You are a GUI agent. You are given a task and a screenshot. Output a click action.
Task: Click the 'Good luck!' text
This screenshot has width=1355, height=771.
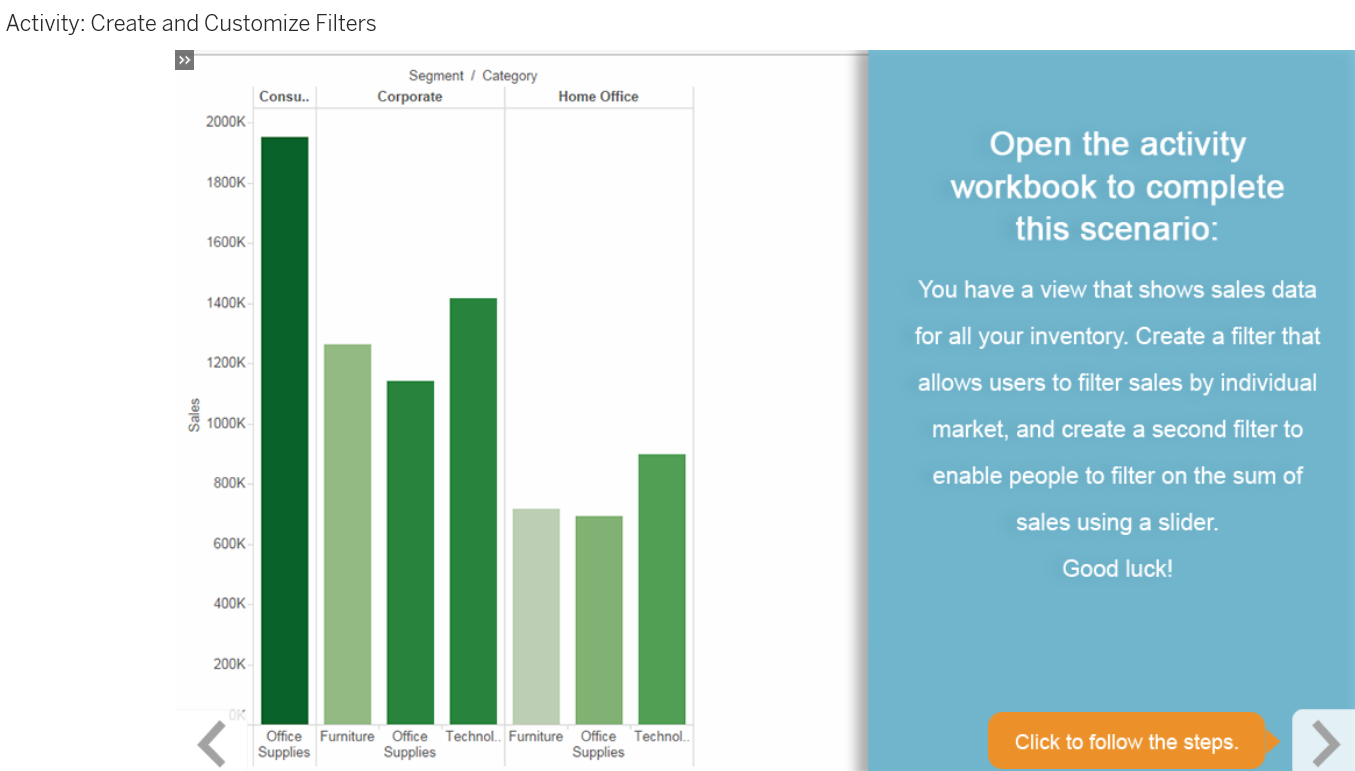coord(1117,569)
